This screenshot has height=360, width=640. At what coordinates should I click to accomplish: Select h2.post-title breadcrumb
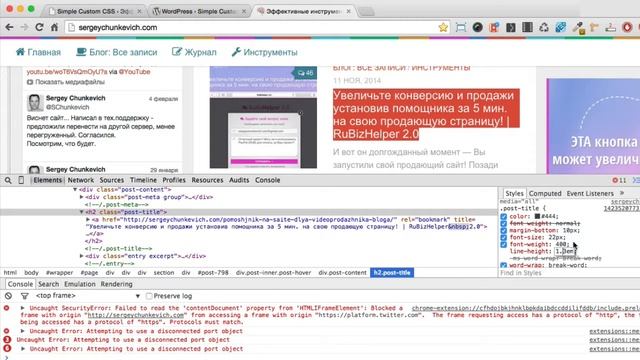[392, 273]
